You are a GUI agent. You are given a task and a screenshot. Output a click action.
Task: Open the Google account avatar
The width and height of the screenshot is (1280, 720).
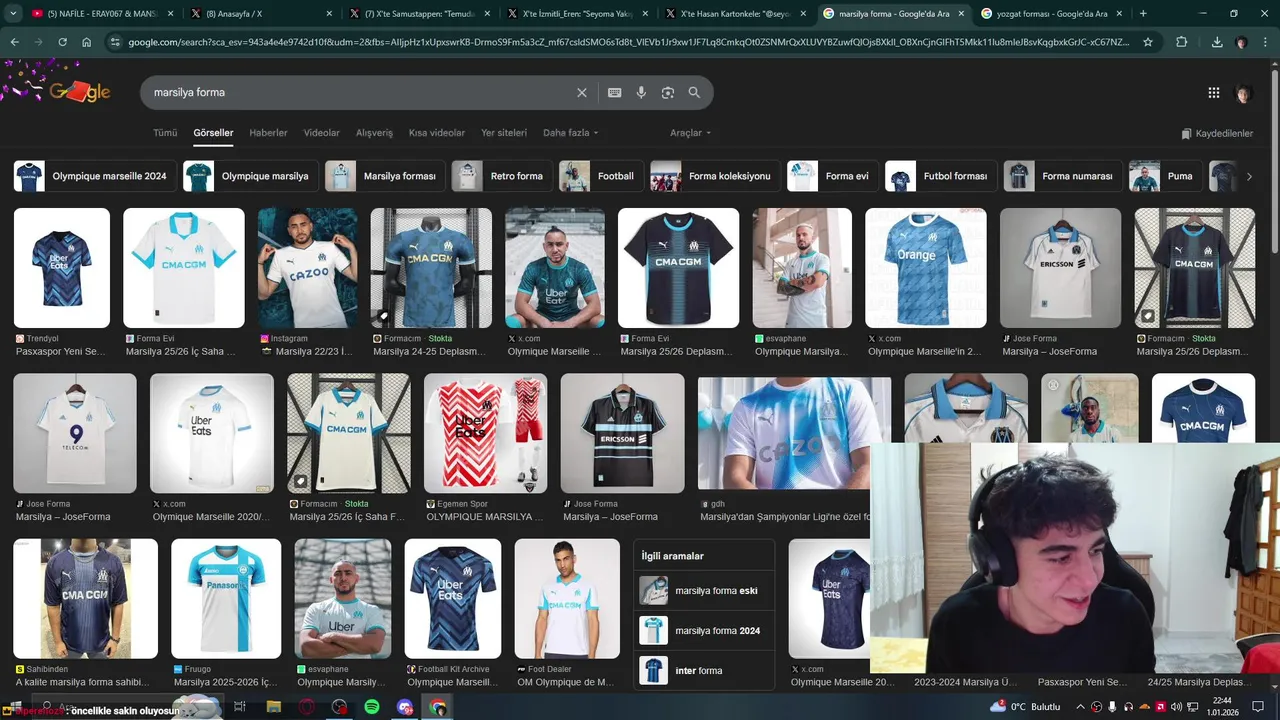(1244, 93)
